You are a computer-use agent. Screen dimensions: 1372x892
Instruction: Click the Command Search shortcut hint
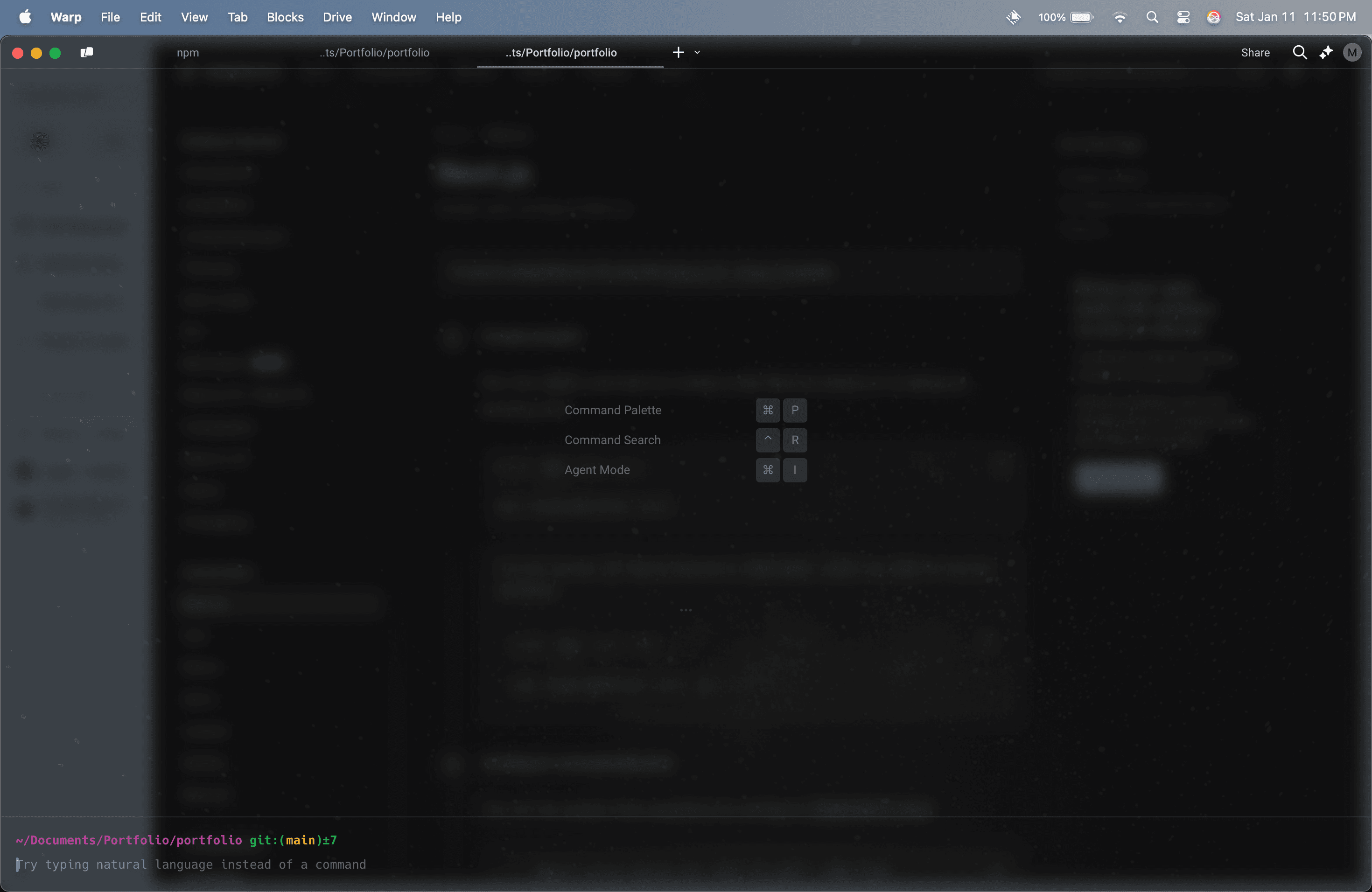point(612,440)
